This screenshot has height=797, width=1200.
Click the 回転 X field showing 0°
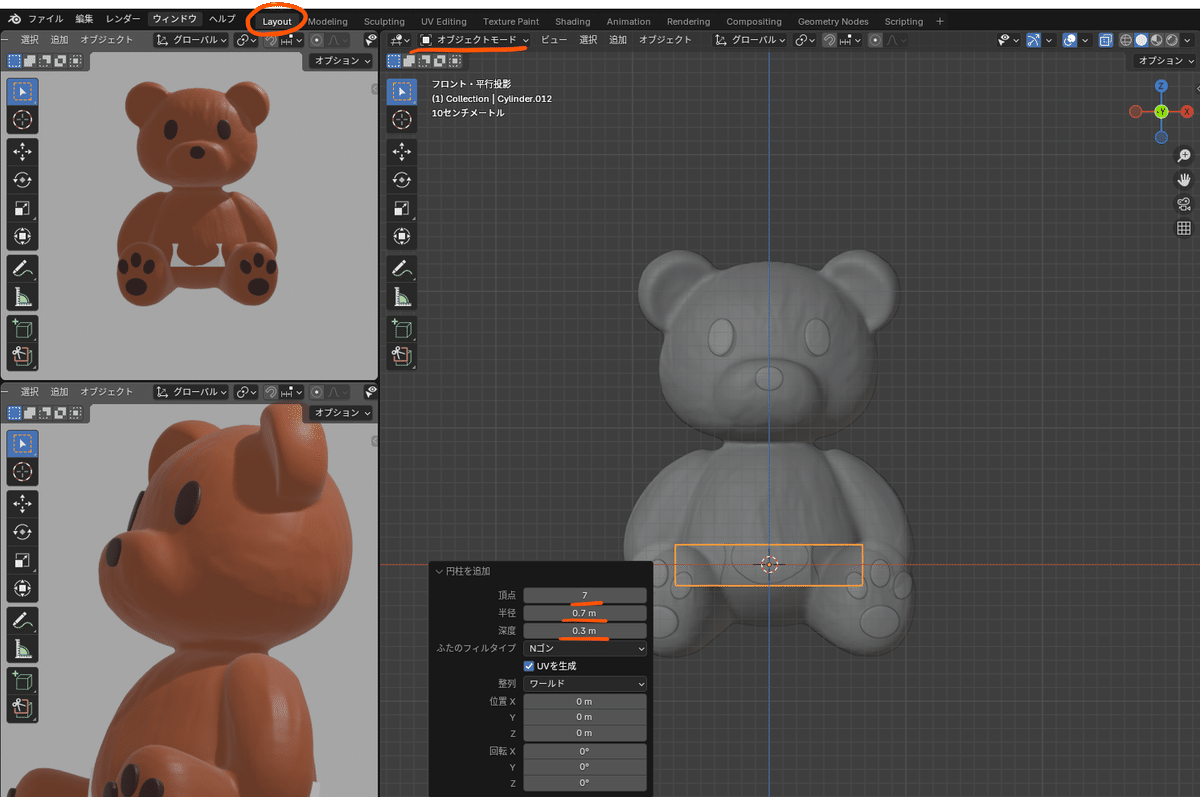585,751
